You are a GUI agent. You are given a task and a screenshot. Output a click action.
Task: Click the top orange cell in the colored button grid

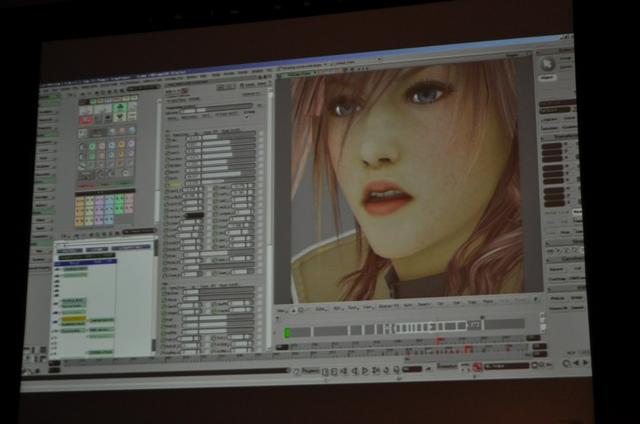pos(79,202)
